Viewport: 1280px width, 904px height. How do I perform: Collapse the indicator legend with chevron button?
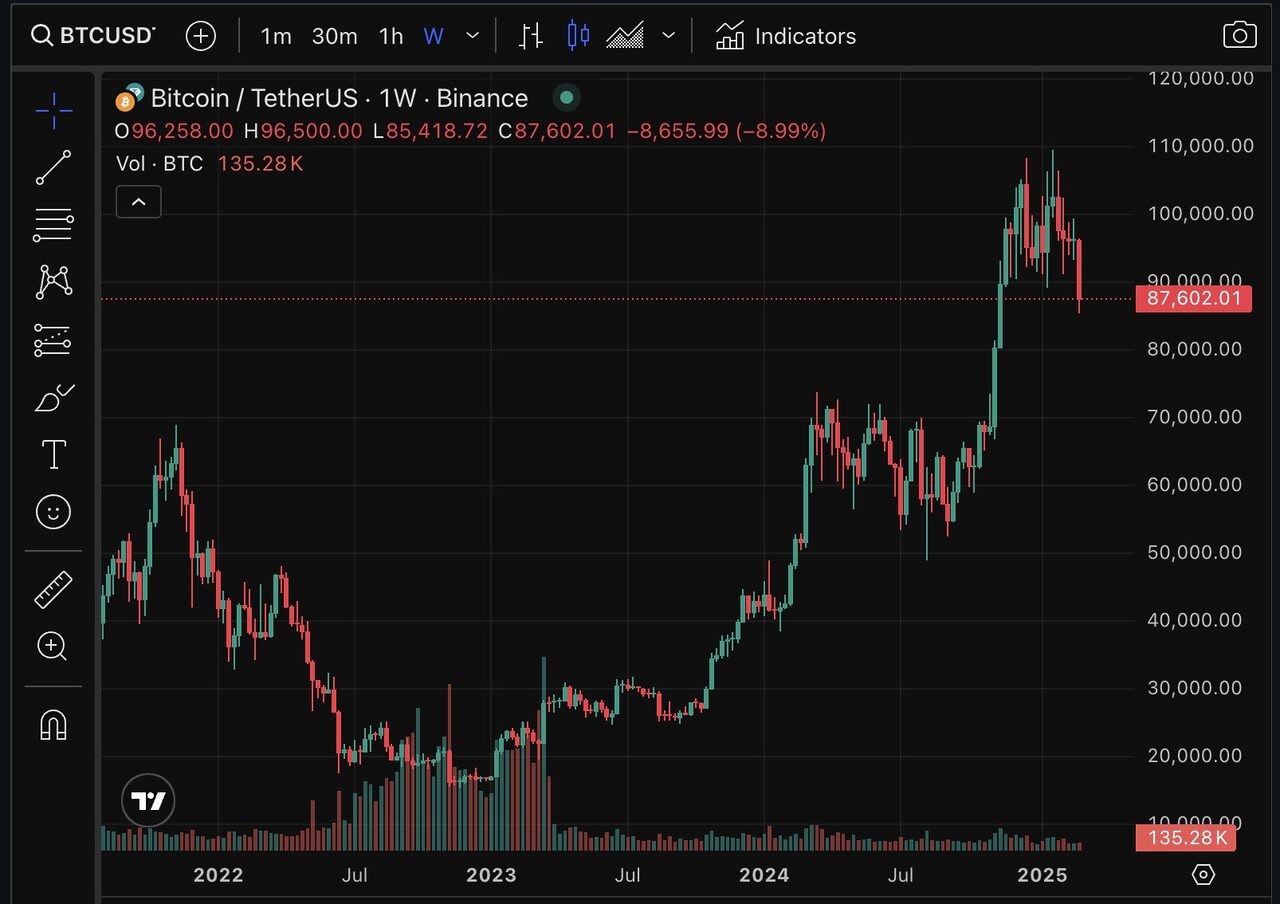click(139, 201)
